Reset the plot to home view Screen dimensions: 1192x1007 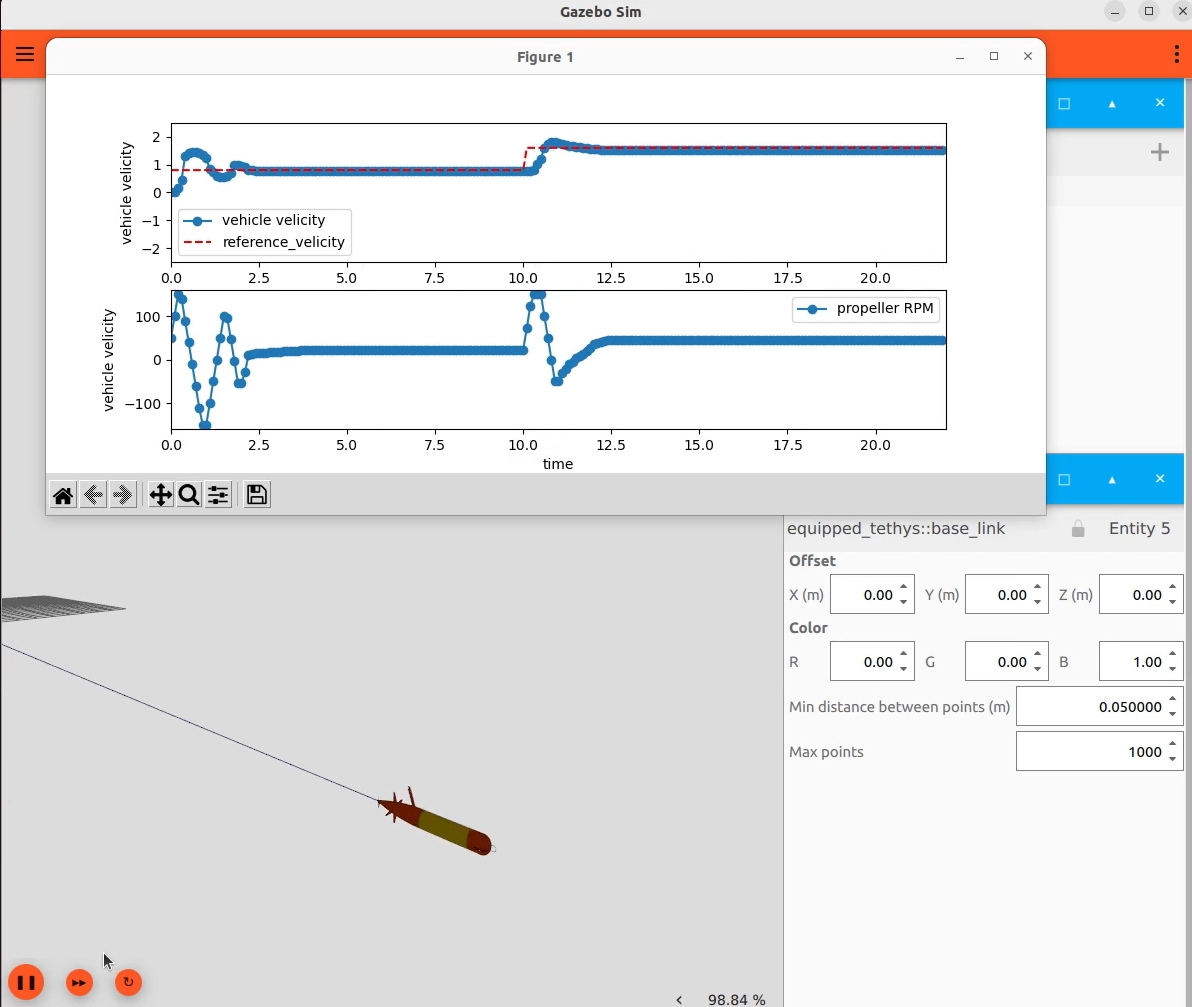coord(63,496)
